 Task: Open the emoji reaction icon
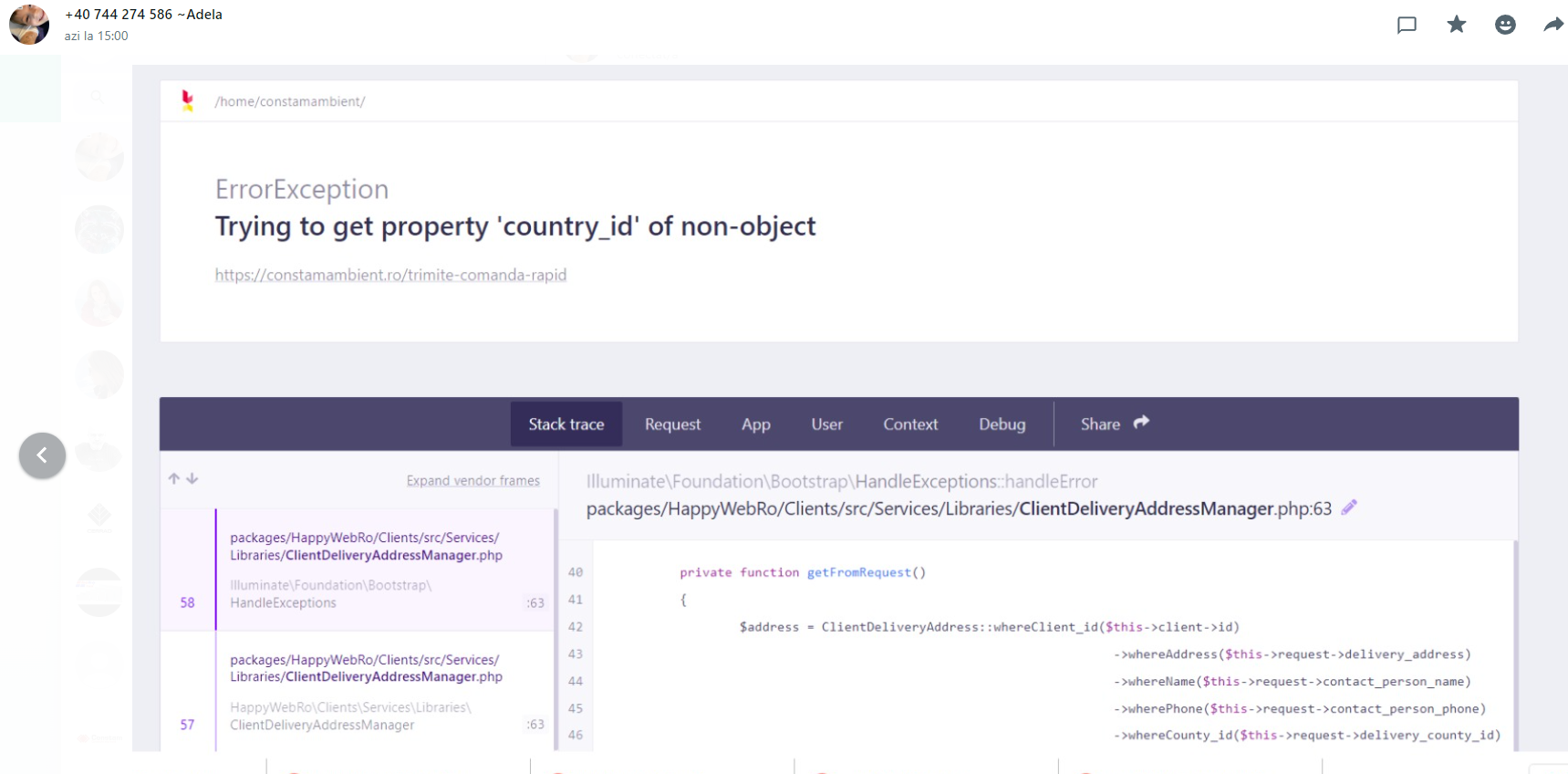click(1505, 25)
